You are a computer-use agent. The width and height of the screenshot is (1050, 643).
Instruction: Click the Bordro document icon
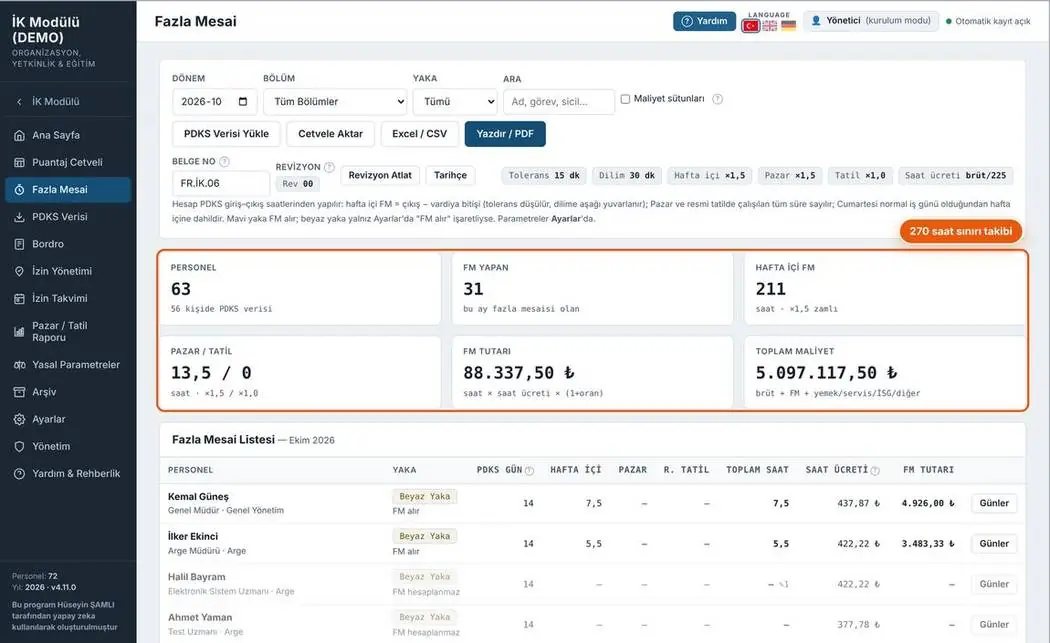click(x=19, y=244)
